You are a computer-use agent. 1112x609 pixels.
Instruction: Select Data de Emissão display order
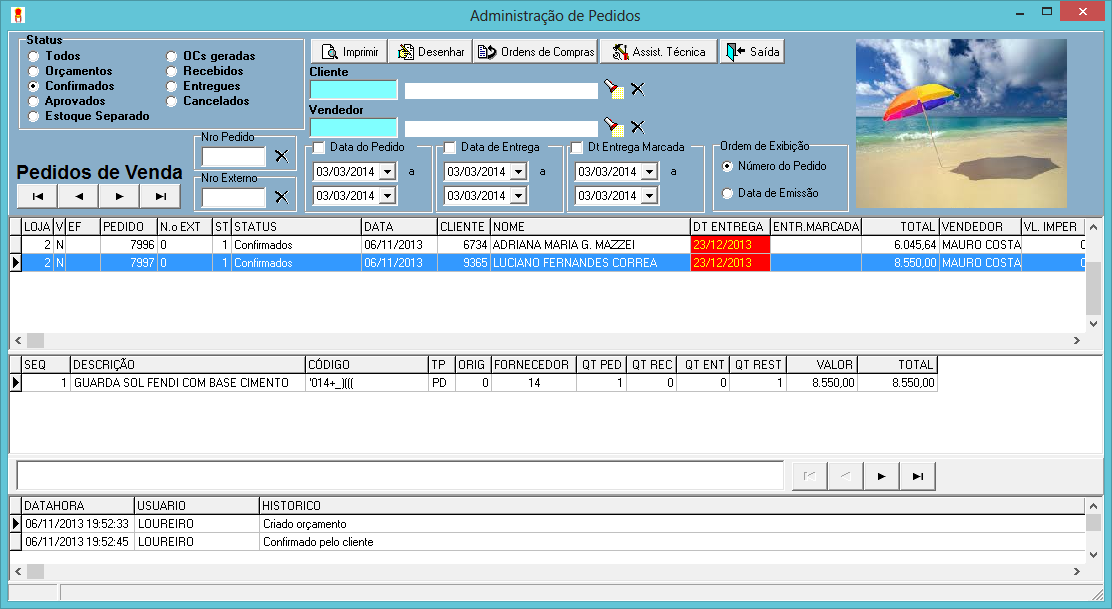pos(727,194)
